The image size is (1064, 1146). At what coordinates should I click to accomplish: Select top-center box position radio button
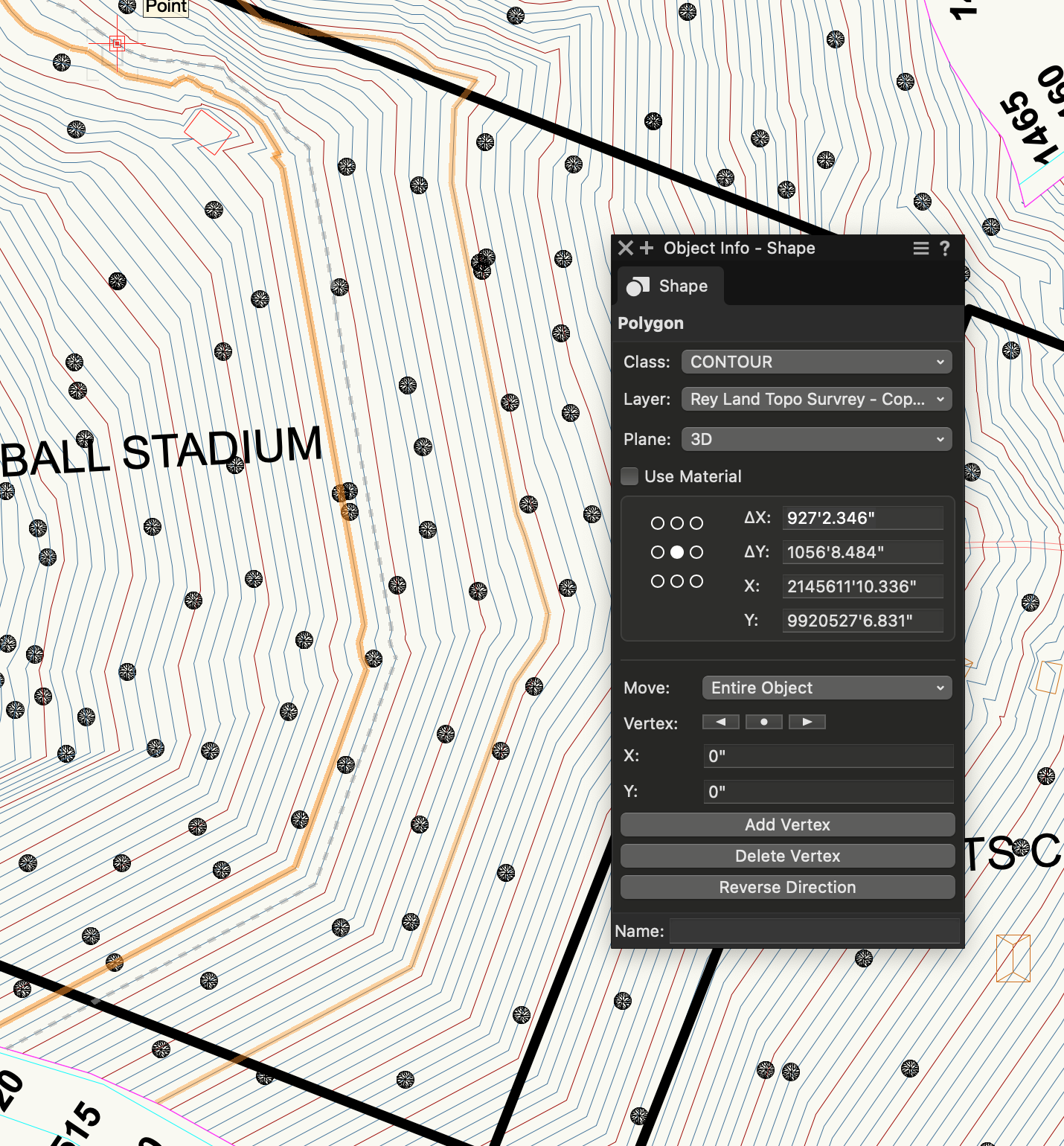coord(677,523)
